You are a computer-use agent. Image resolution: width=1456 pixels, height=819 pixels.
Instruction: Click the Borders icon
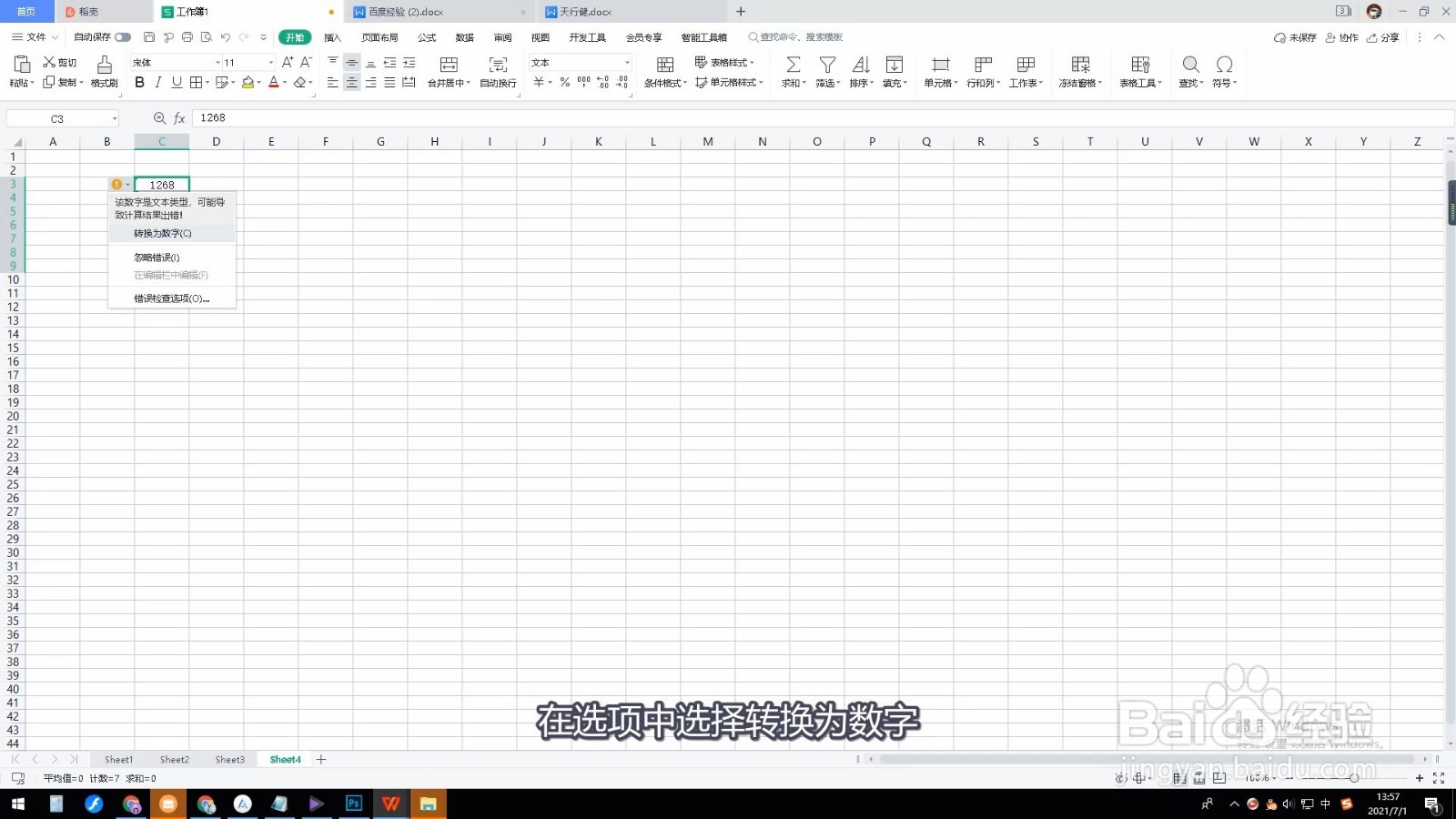click(x=196, y=83)
